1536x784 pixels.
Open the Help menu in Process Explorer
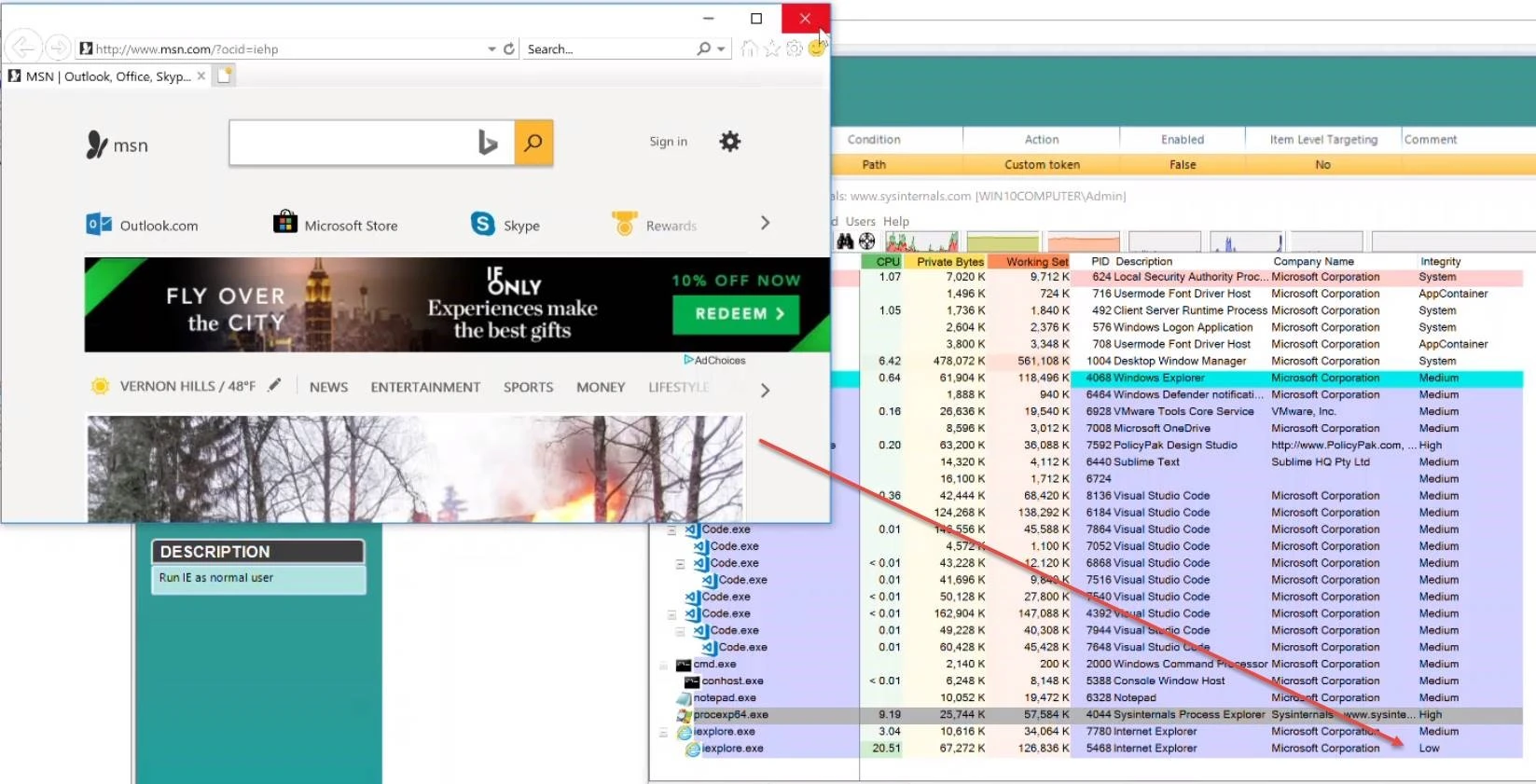[895, 221]
